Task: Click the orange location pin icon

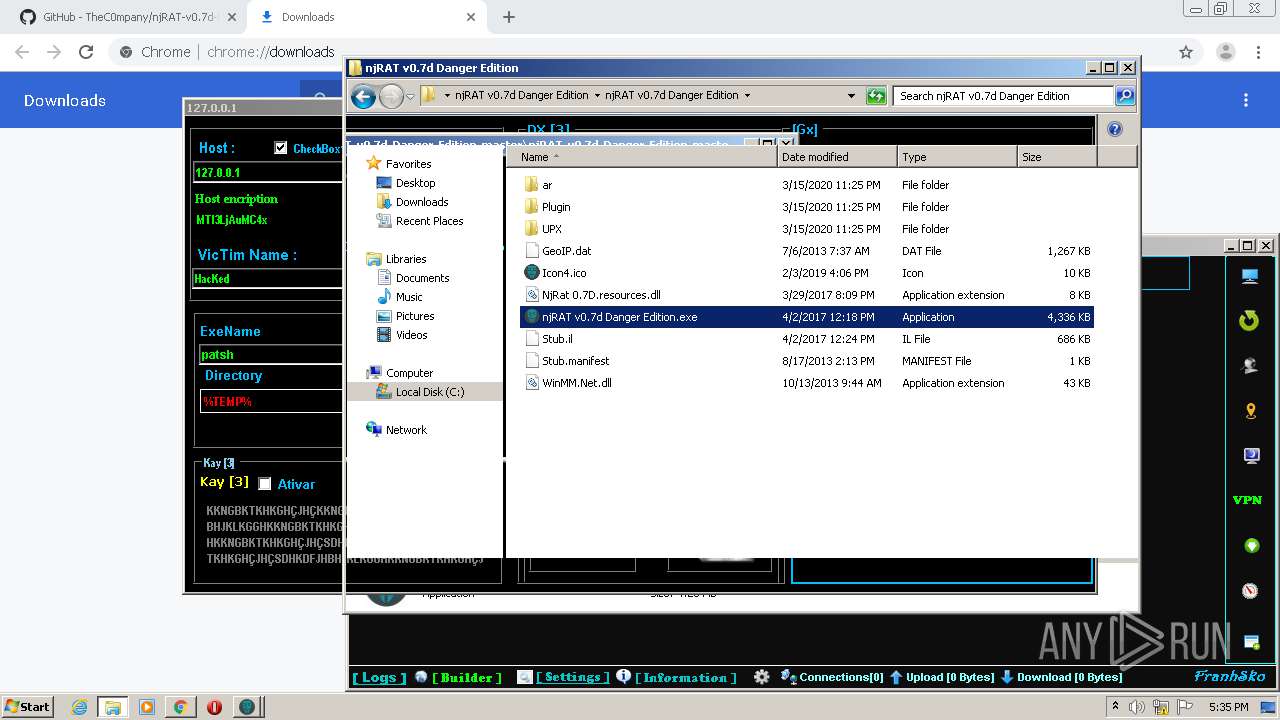Action: click(x=1250, y=411)
